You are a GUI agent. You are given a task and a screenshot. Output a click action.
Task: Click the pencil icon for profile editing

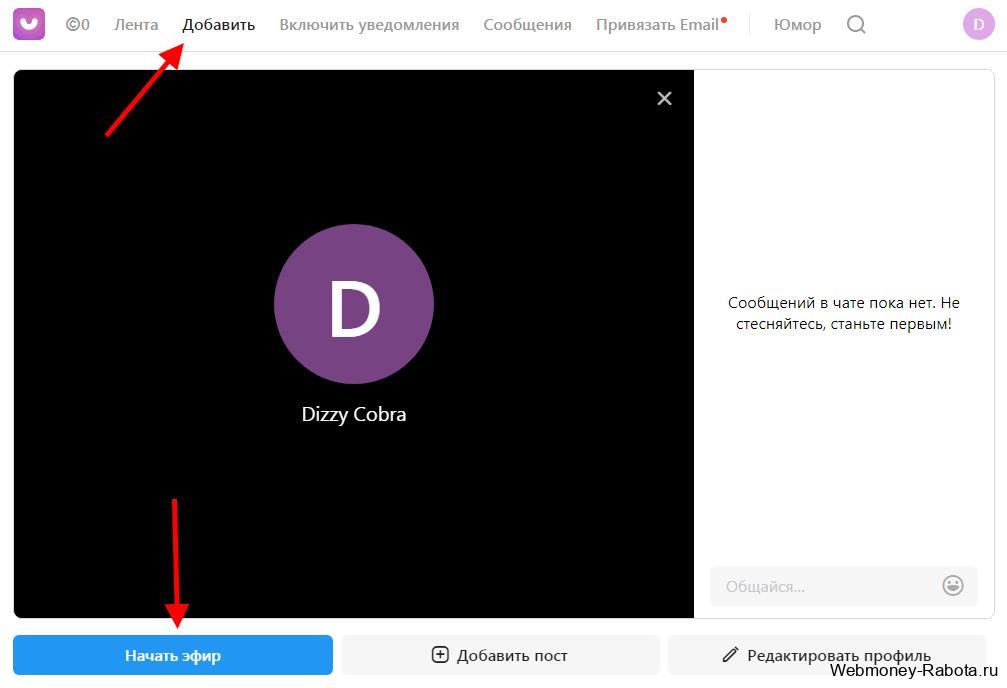(x=730, y=655)
